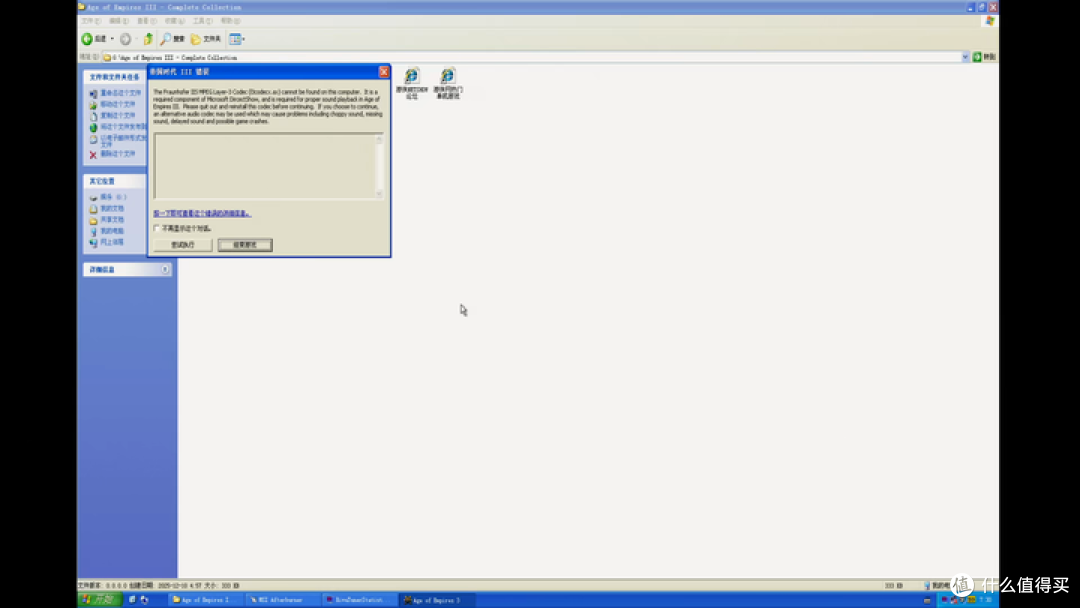The height and width of the screenshot is (608, 1080).
Task: Select Rename this file task link
Action: (x=121, y=93)
